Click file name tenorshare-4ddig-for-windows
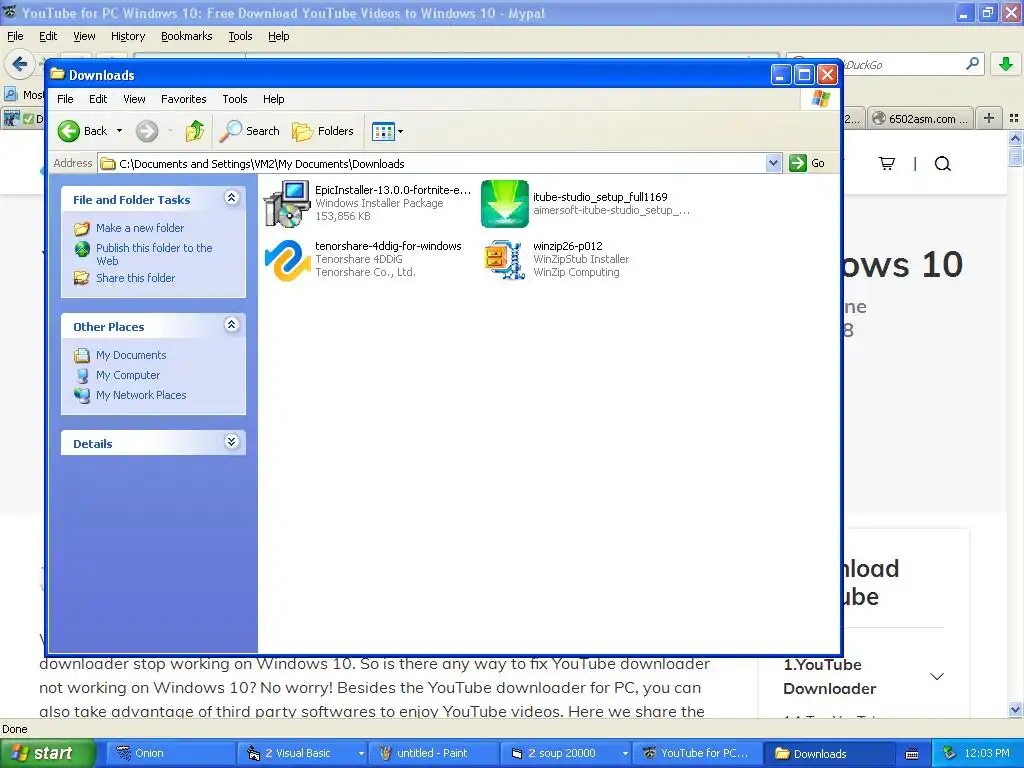The width and height of the screenshot is (1024, 768). [388, 246]
